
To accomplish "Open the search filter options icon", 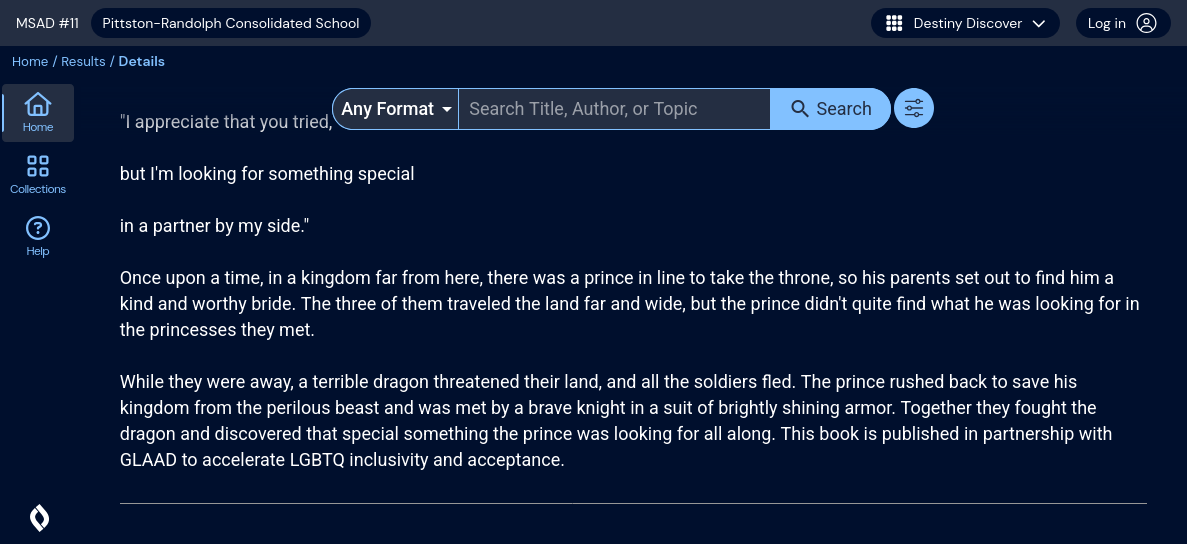I will pos(913,109).
